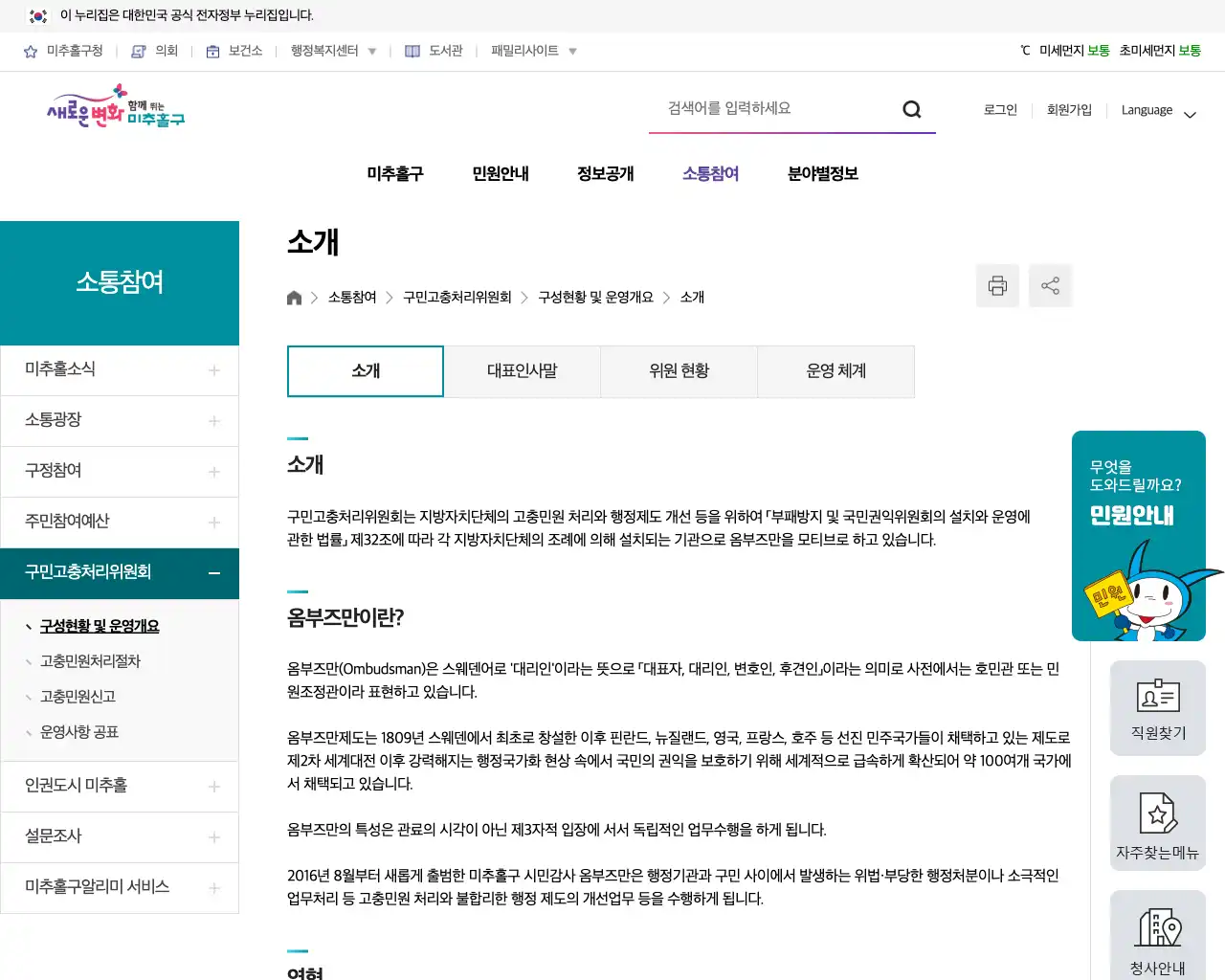Open 직원찾기 staff search panel icon
The height and width of the screenshot is (980, 1225).
tap(1158, 708)
